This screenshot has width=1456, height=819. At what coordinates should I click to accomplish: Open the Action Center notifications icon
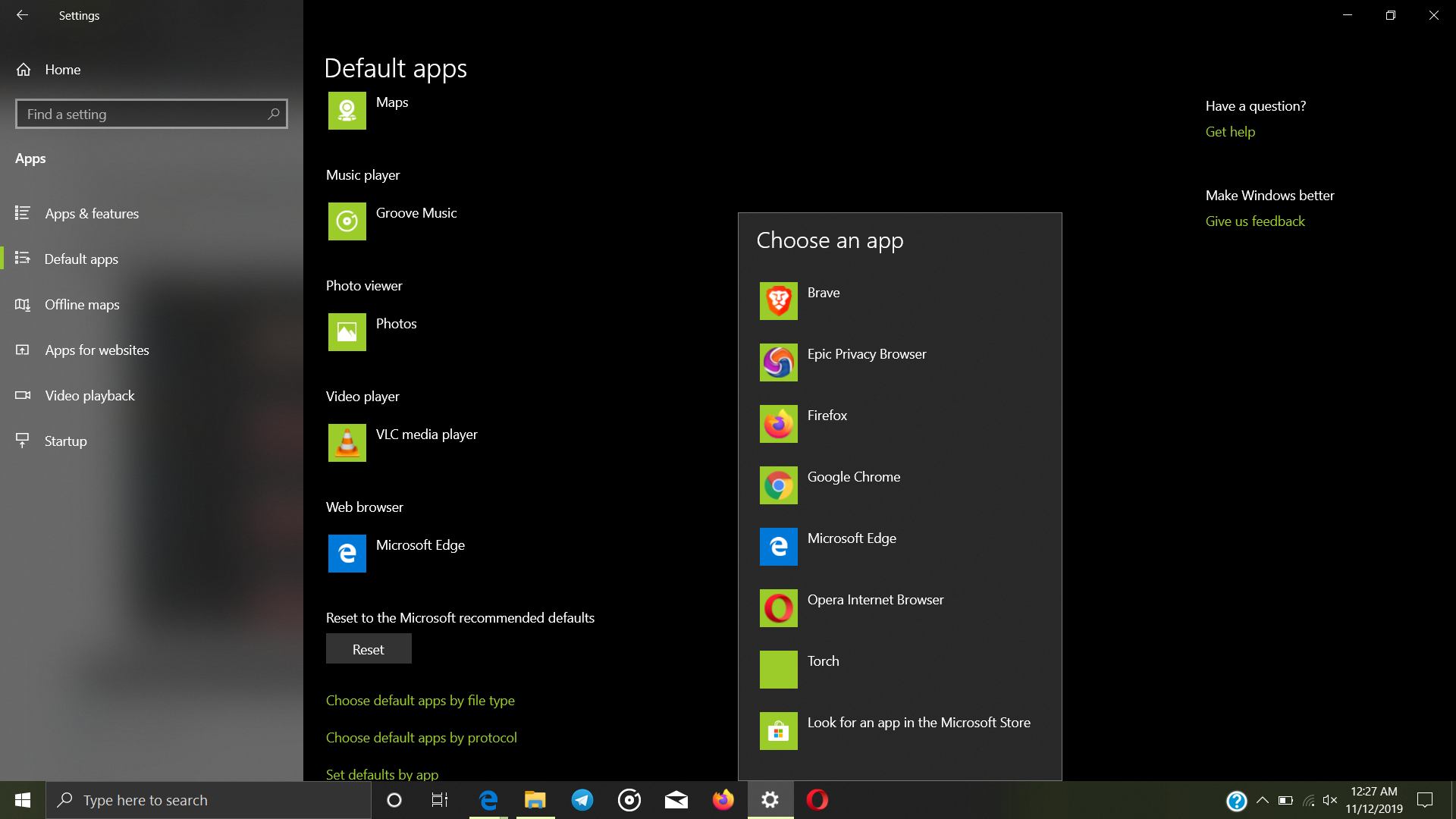tap(1425, 800)
